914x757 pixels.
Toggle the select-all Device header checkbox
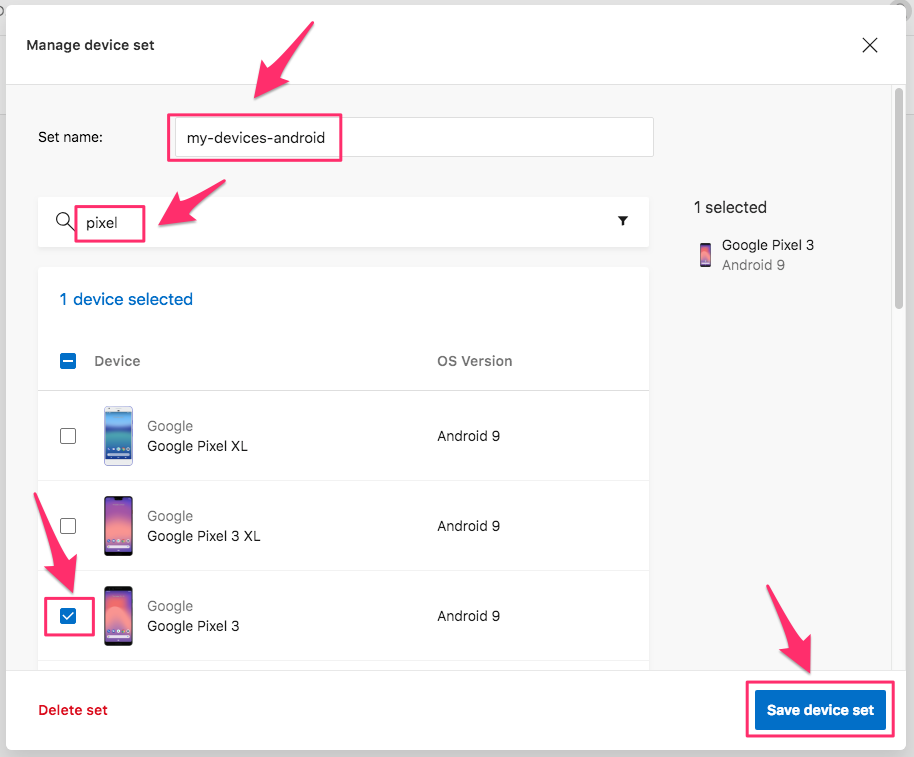click(68, 361)
